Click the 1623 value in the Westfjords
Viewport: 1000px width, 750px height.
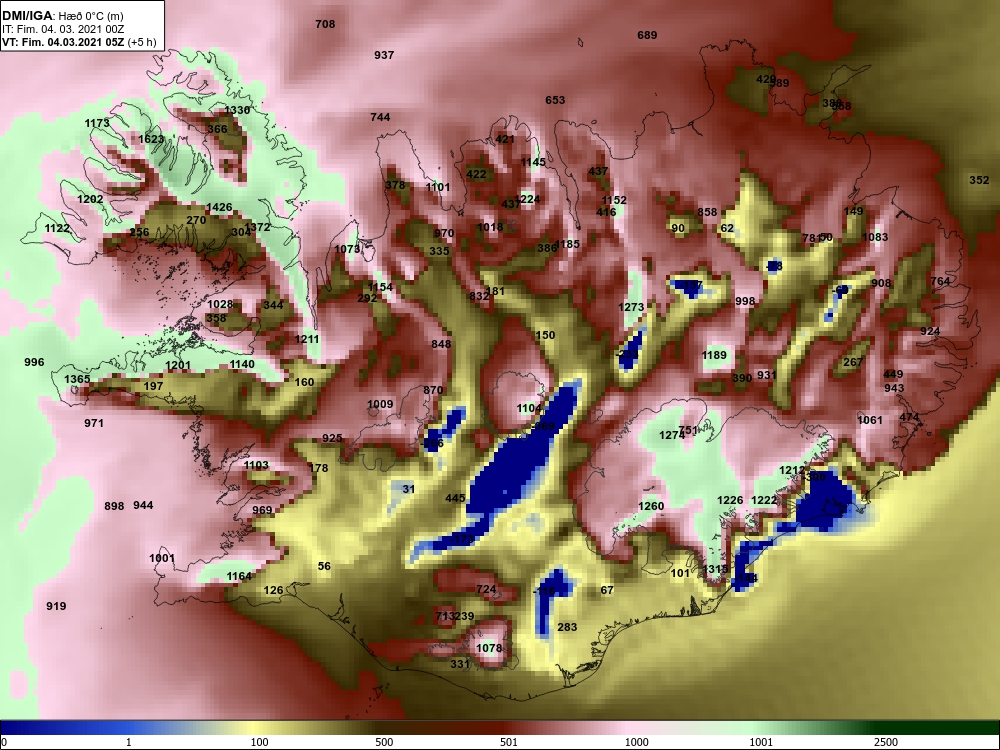pyautogui.click(x=151, y=139)
